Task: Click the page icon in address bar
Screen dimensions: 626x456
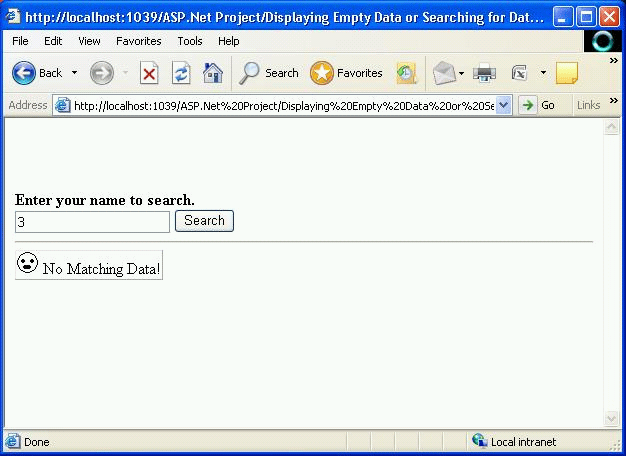Action: click(x=63, y=105)
